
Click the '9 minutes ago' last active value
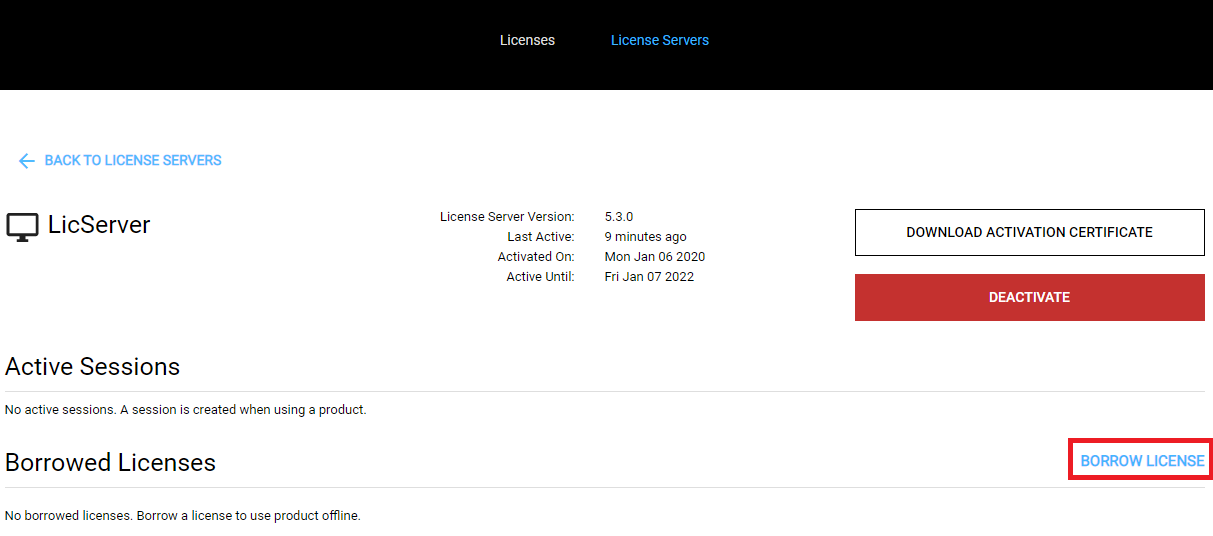(645, 237)
